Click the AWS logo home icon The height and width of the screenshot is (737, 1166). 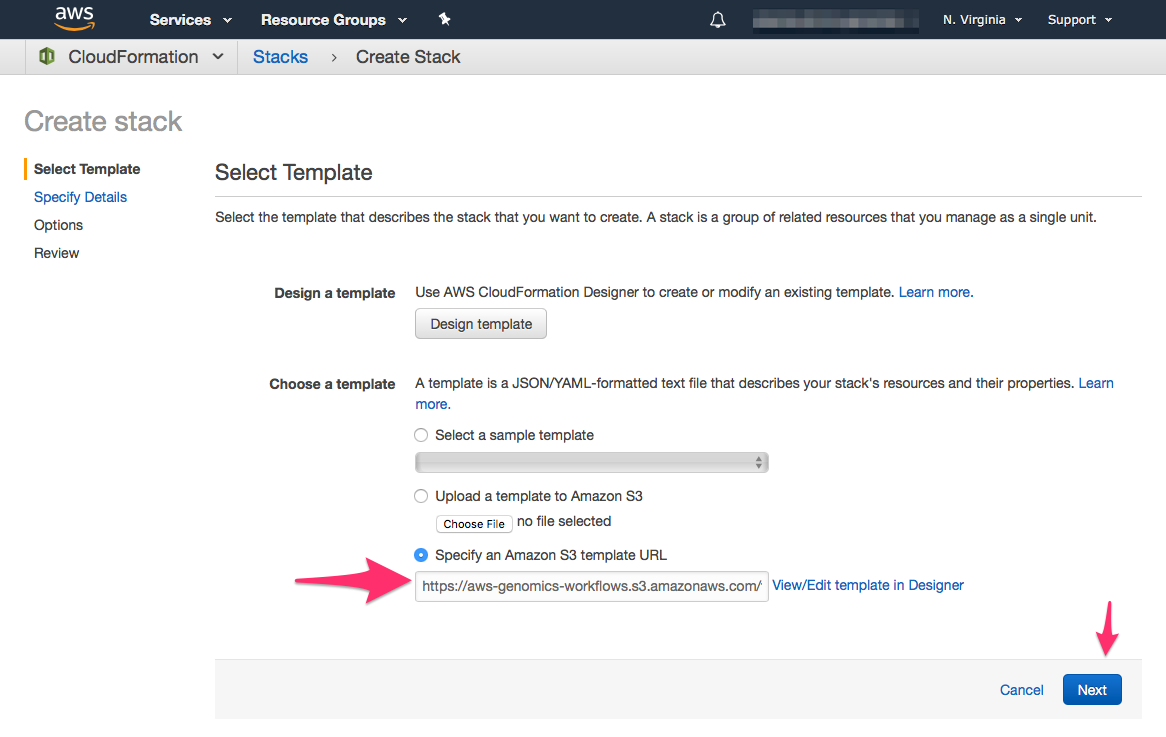(x=74, y=19)
